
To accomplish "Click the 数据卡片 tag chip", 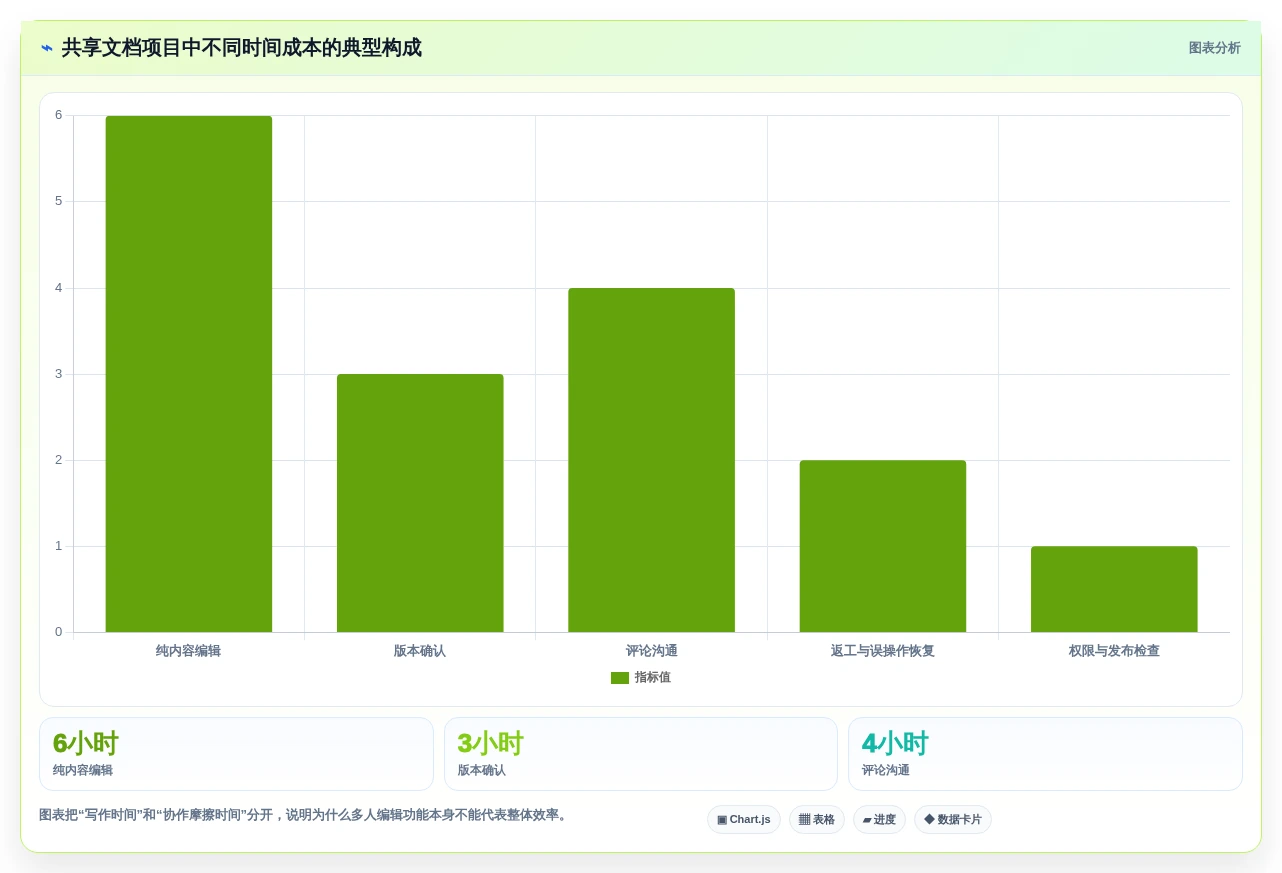I will click(953, 820).
